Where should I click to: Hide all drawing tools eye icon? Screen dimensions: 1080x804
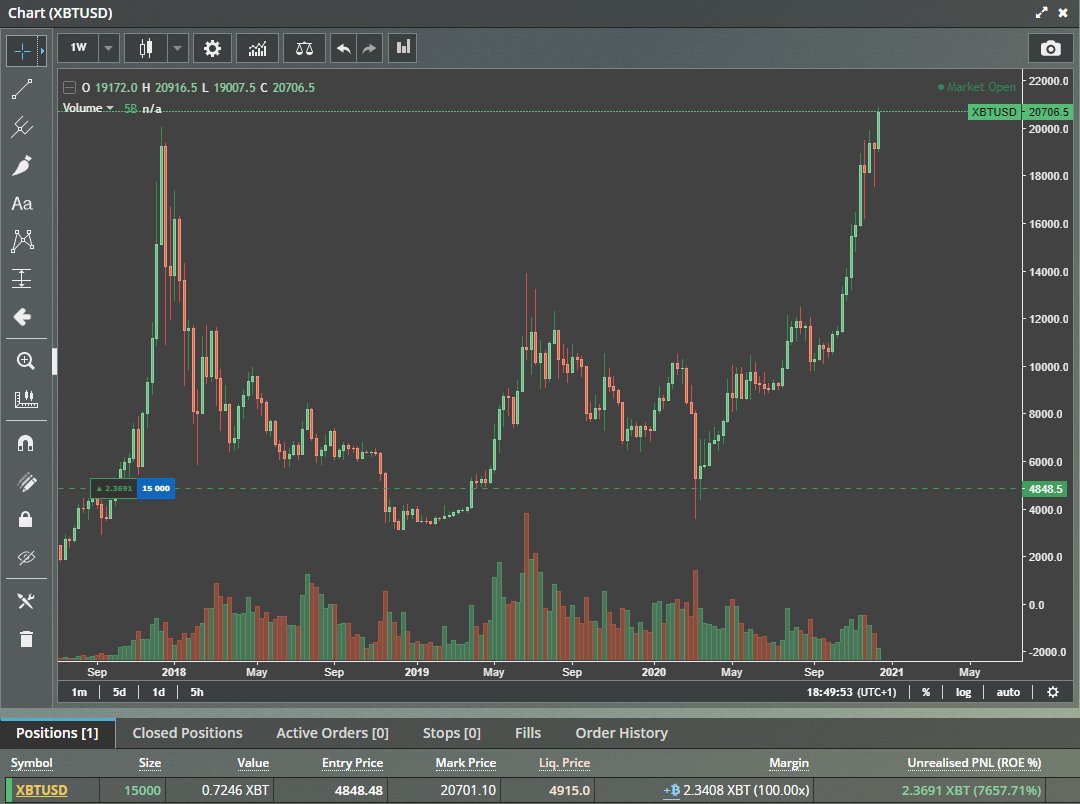tap(25, 557)
